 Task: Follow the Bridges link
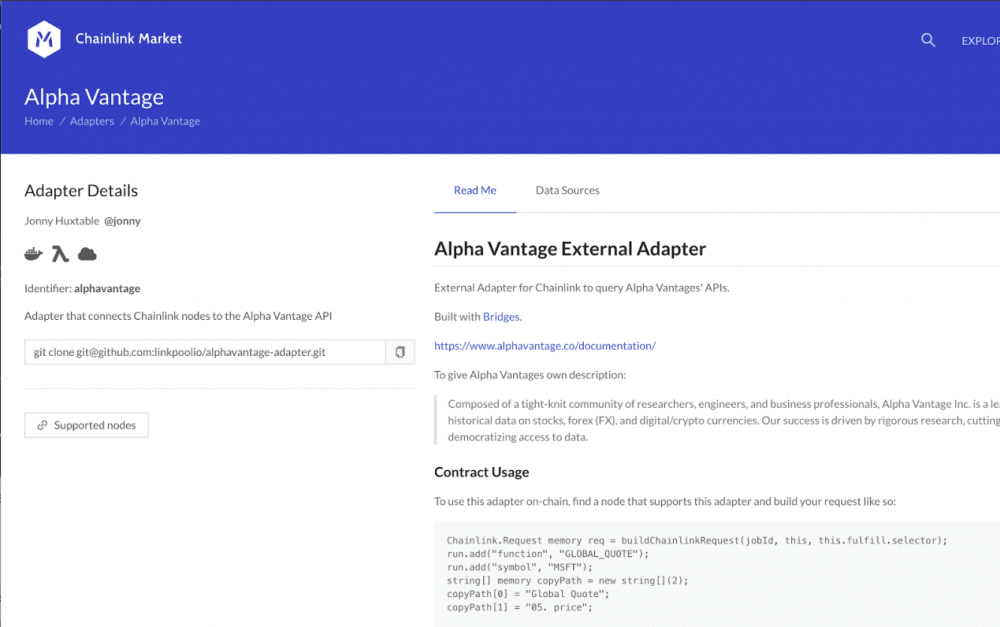click(501, 317)
